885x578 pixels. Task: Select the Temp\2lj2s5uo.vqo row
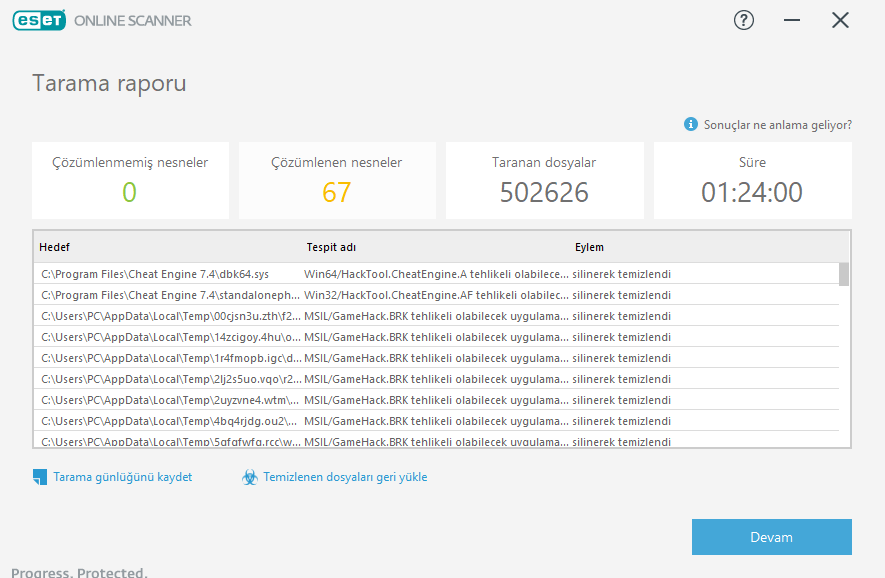pyautogui.click(x=436, y=379)
